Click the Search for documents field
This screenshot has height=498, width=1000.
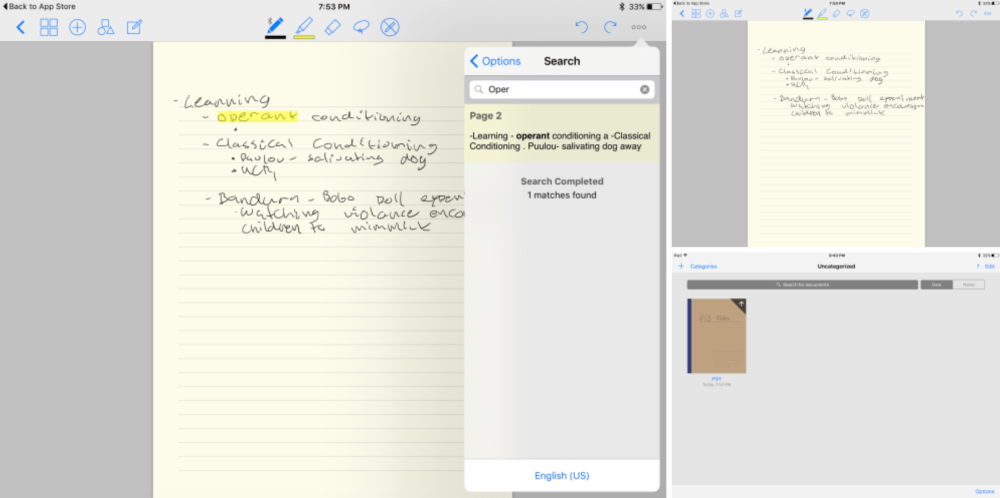click(x=802, y=285)
